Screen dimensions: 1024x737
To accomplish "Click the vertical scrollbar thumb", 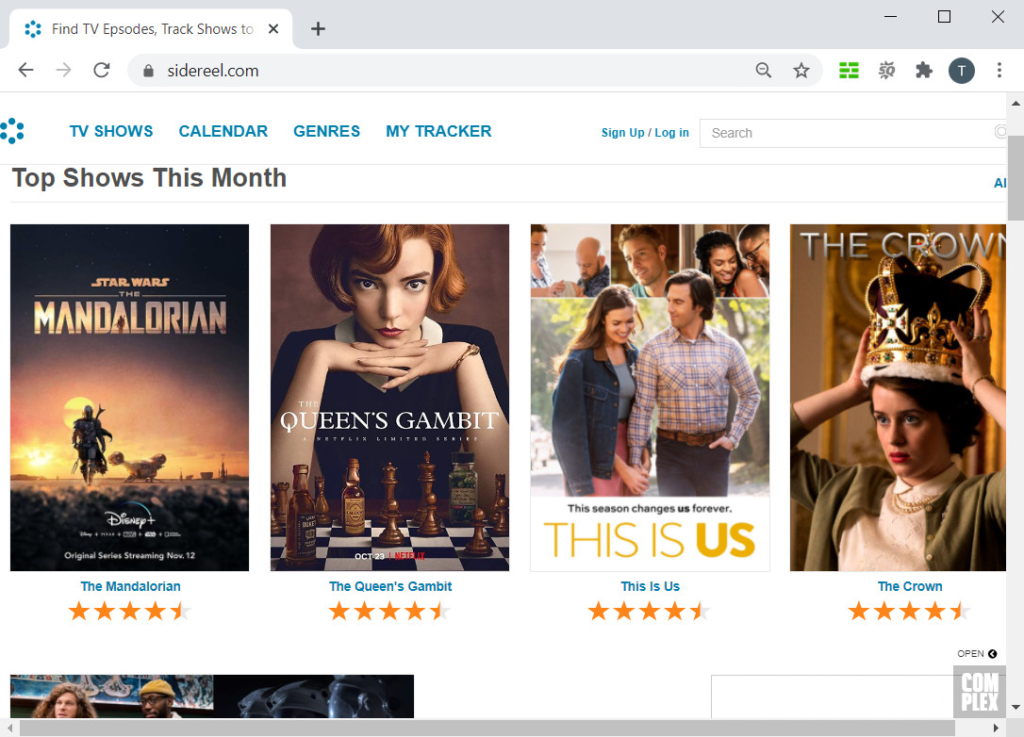I will 1016,178.
